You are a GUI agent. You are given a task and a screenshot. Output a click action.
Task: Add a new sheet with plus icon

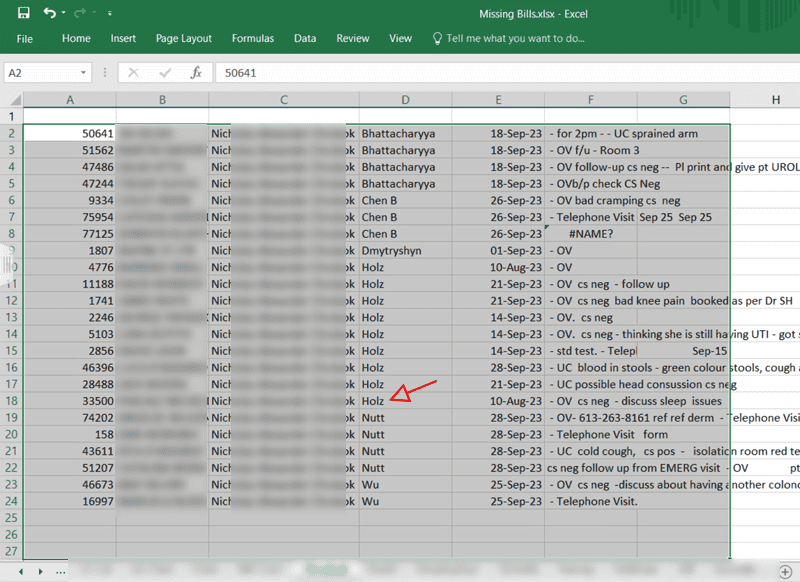pos(784,570)
